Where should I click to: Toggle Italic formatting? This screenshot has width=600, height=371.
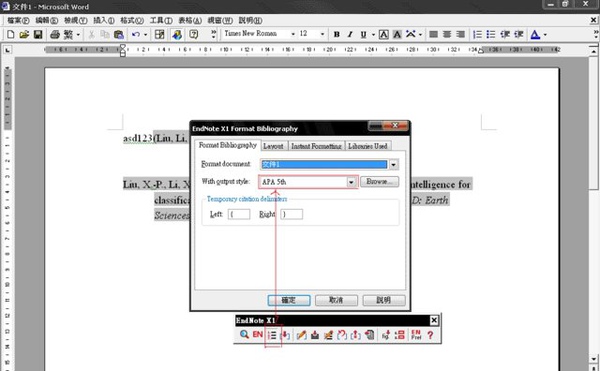pyautogui.click(x=350, y=34)
